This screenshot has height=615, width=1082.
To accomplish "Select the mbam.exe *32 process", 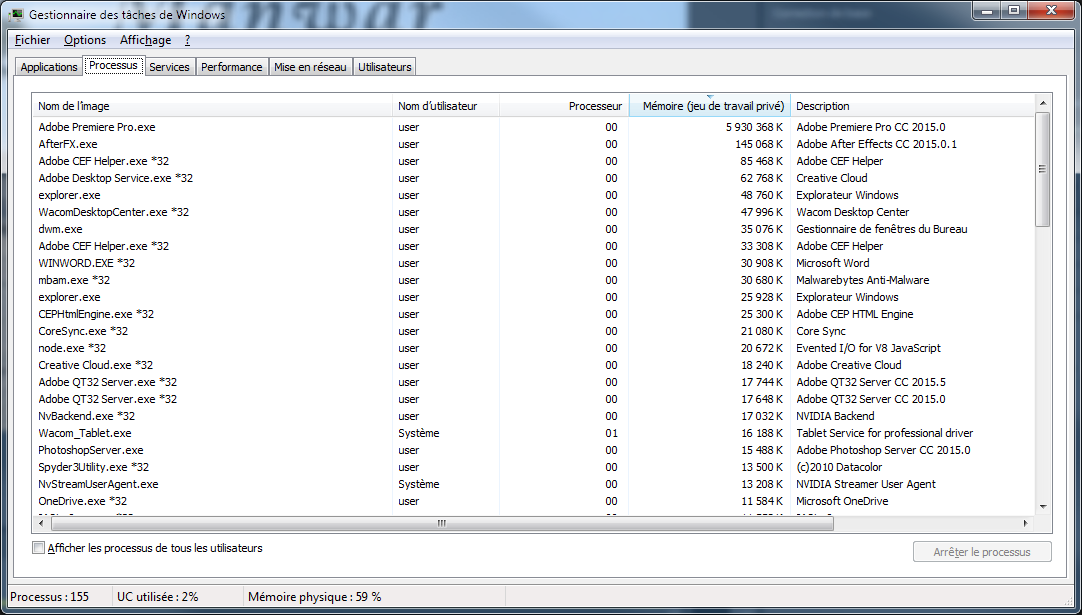I will click(533, 280).
